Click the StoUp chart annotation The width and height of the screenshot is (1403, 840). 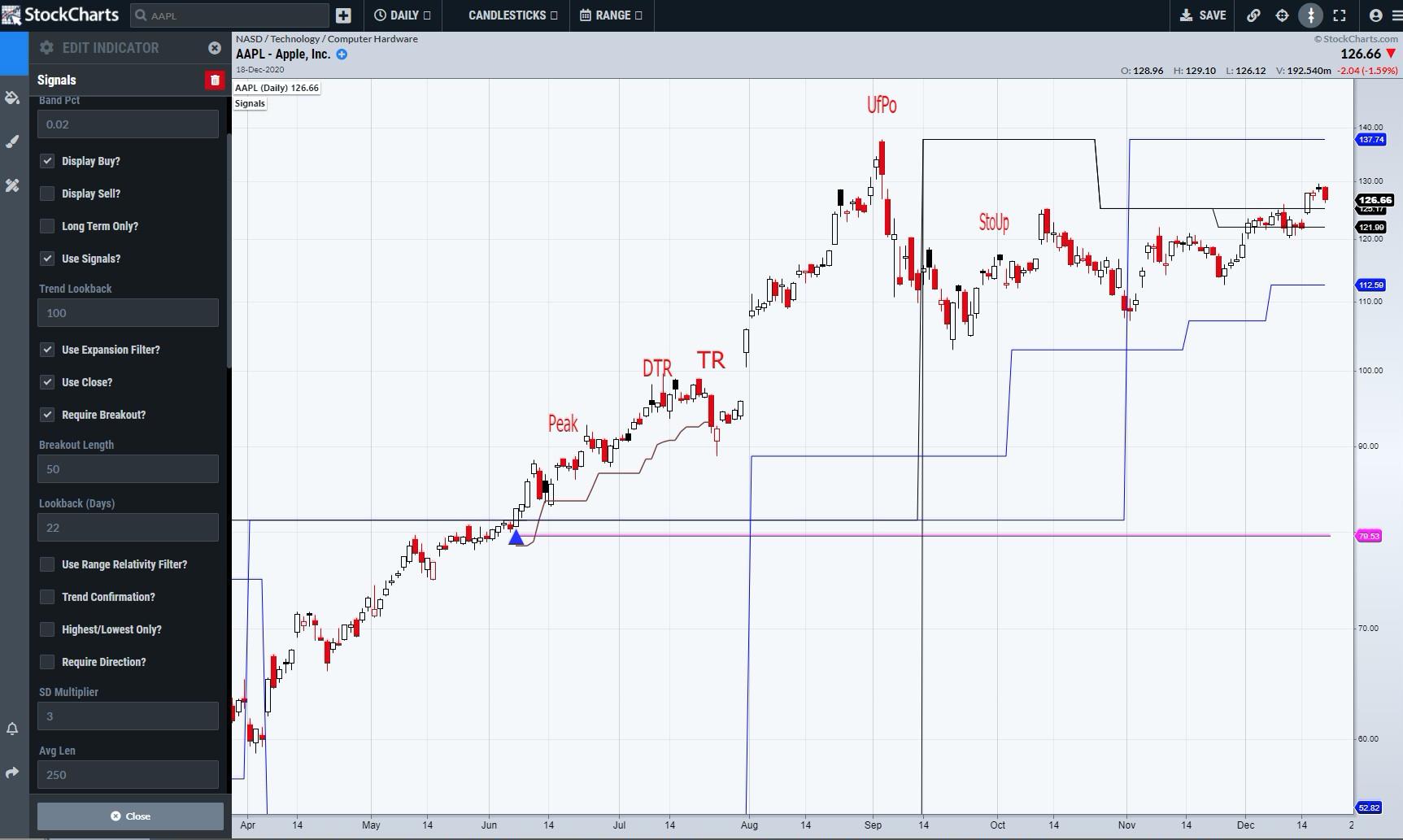point(994,222)
